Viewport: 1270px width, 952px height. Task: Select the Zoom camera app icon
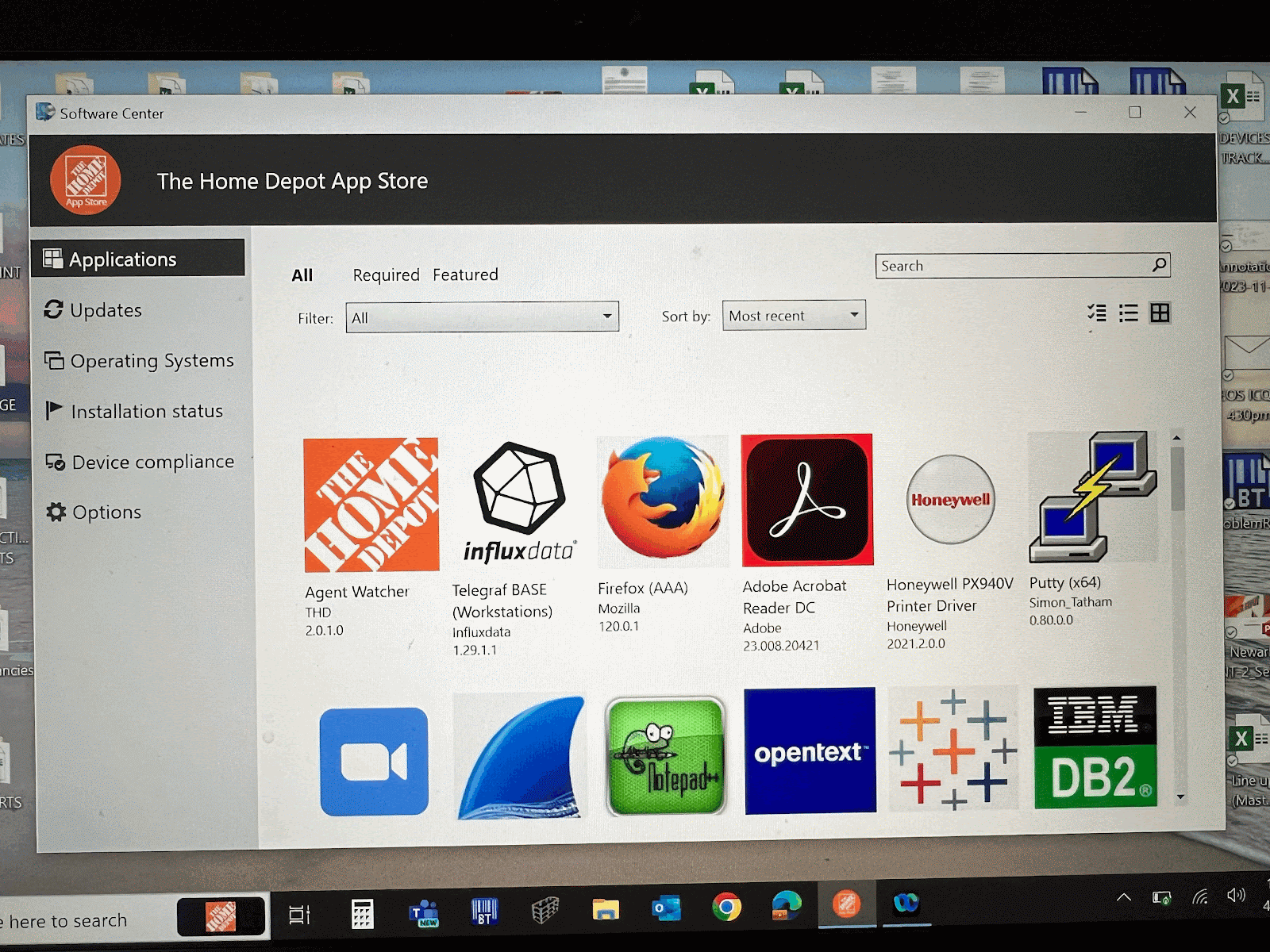pyautogui.click(x=374, y=762)
